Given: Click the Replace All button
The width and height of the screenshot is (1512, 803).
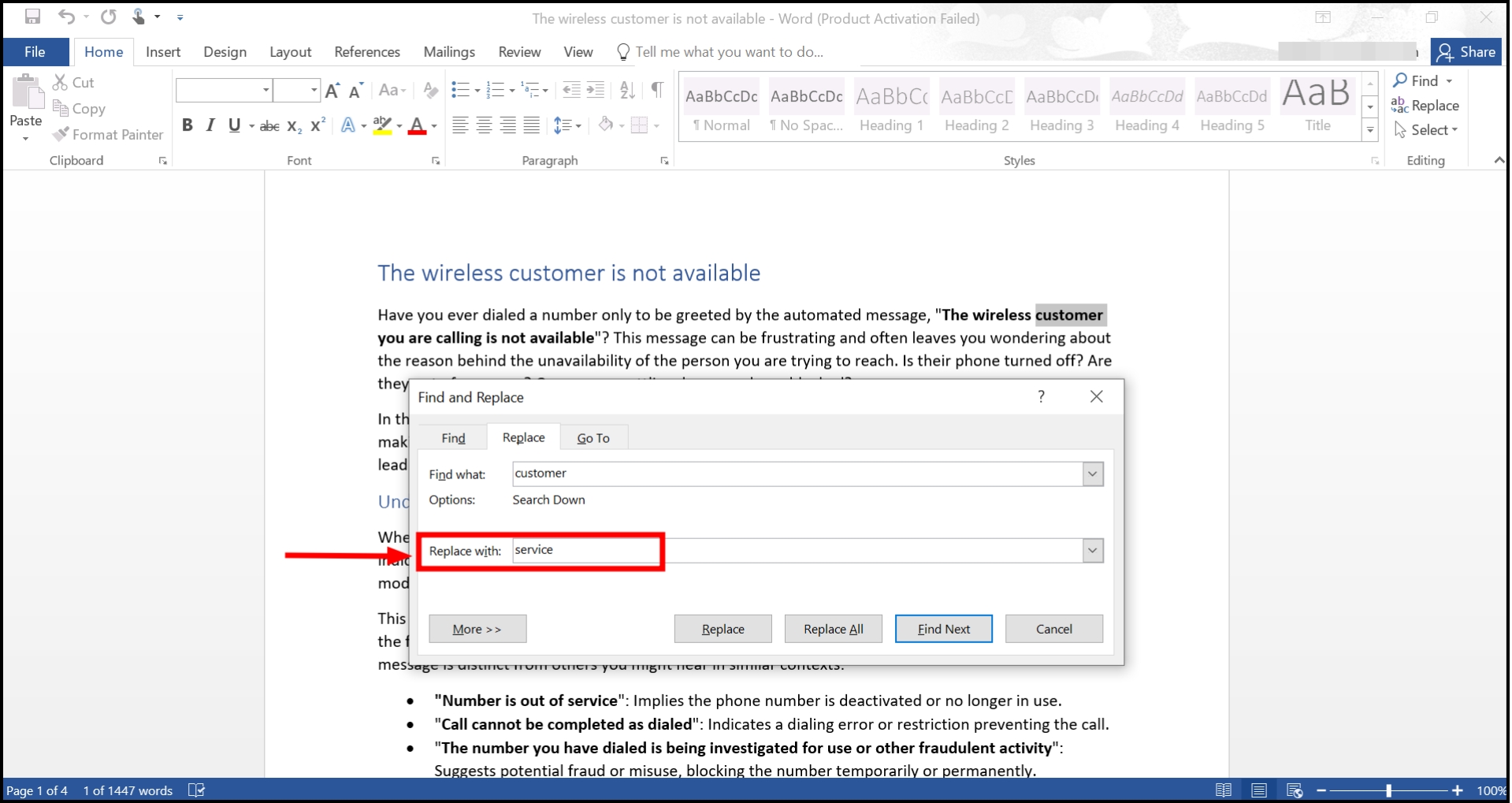Looking at the screenshot, I should coord(833,628).
